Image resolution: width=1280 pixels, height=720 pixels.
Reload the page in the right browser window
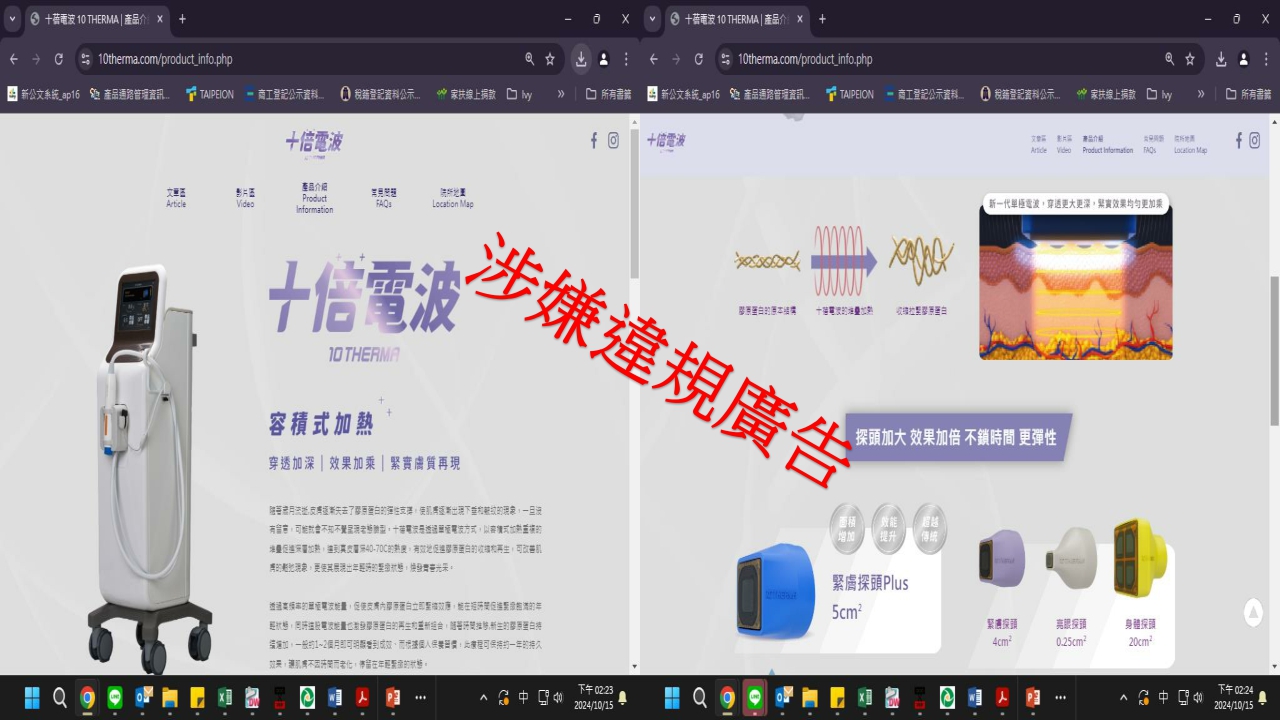coord(699,59)
